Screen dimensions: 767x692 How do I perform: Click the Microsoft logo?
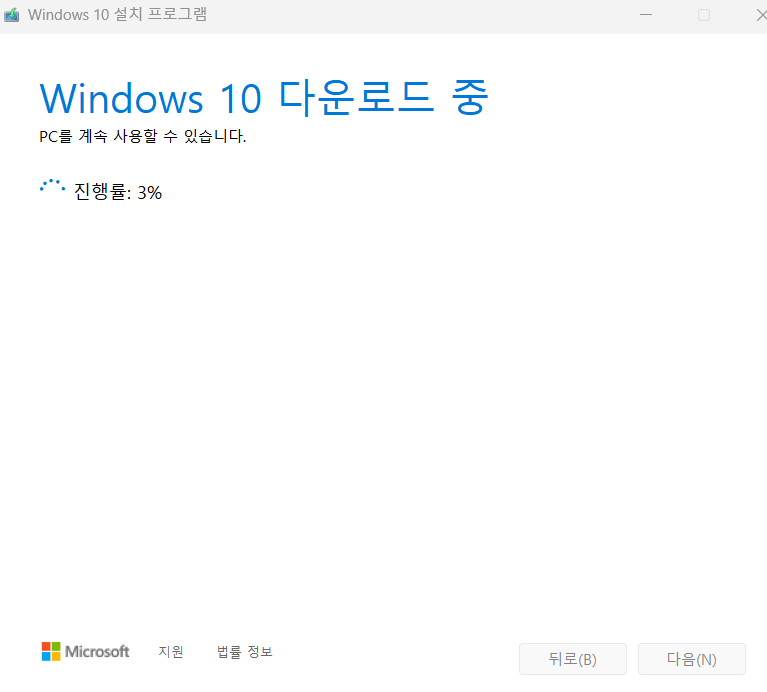[85, 651]
